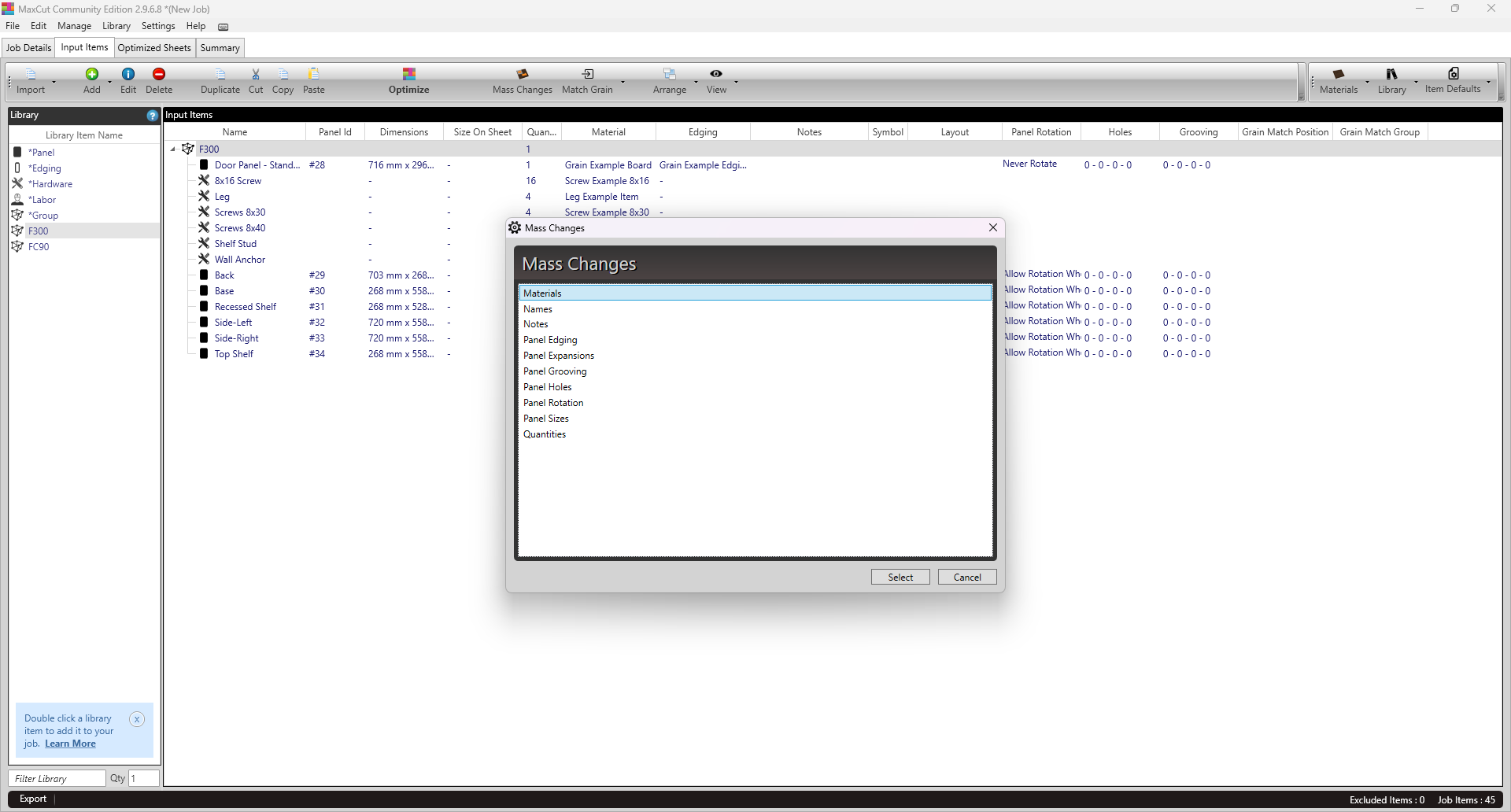Click the Library panel help icon
The width and height of the screenshot is (1511, 812).
(x=152, y=115)
